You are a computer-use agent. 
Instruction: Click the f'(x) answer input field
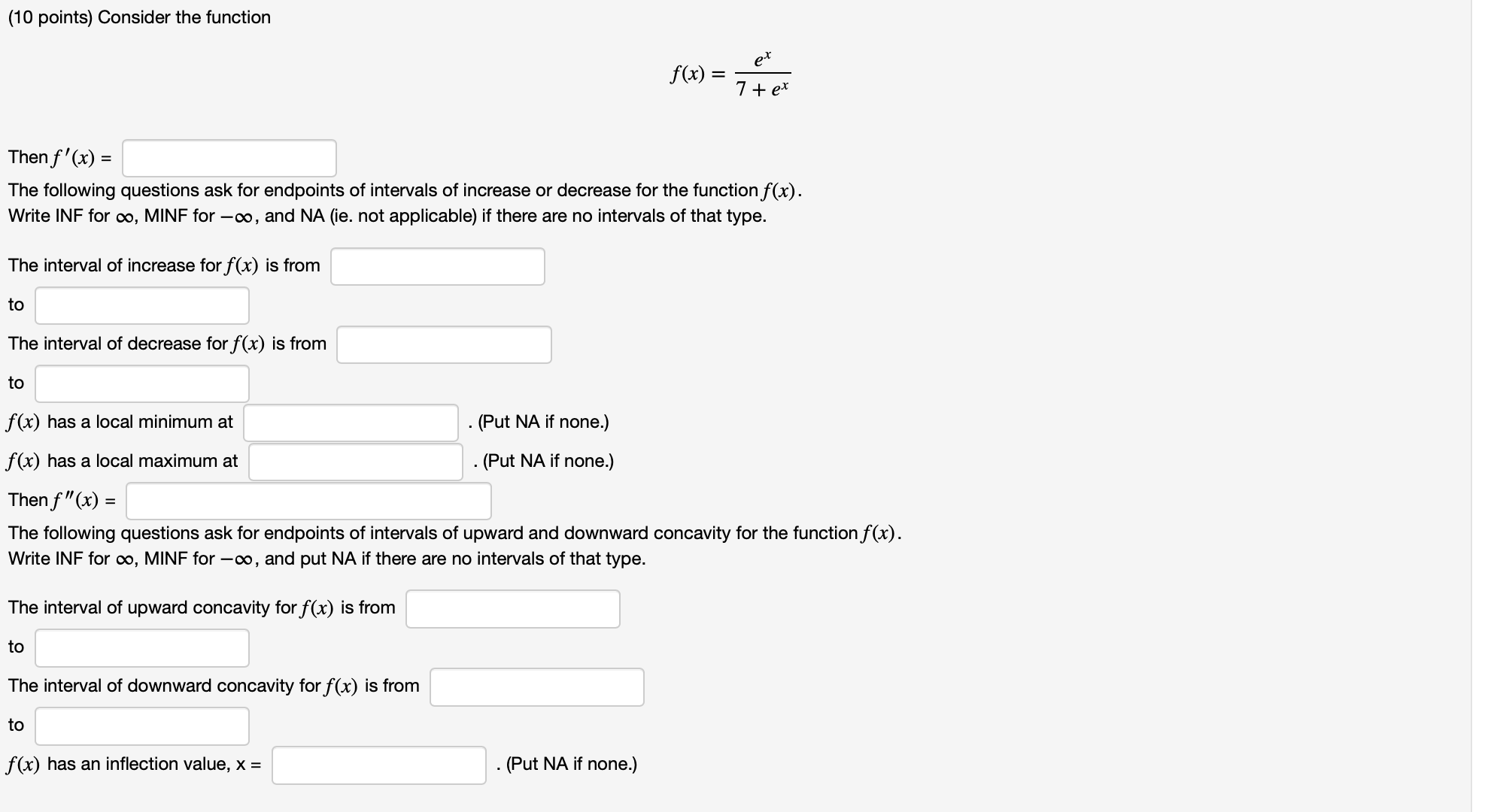tap(229, 158)
